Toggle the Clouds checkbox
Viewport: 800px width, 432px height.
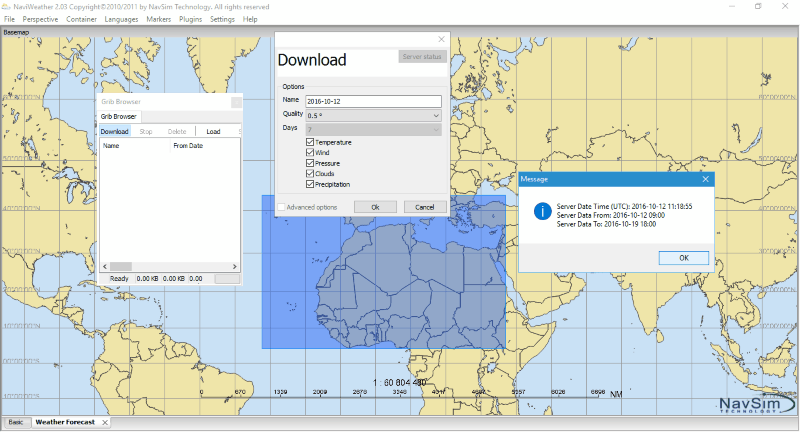click(310, 173)
